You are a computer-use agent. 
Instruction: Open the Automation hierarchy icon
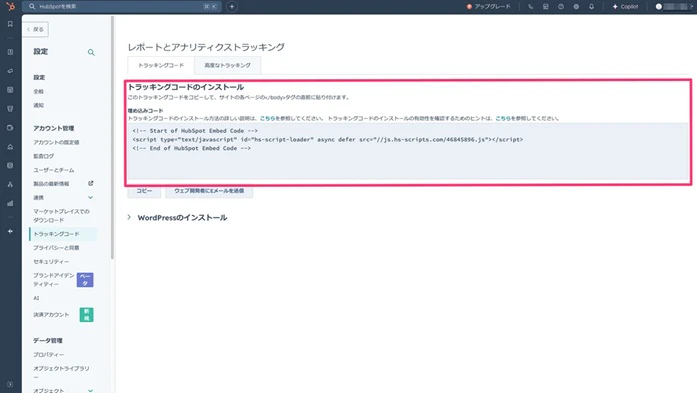point(10,184)
